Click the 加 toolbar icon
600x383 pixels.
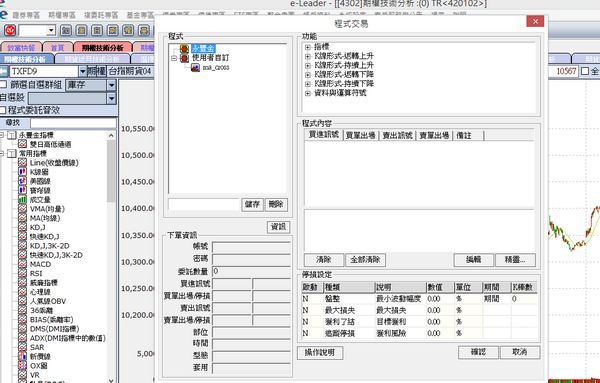click(66, 30)
